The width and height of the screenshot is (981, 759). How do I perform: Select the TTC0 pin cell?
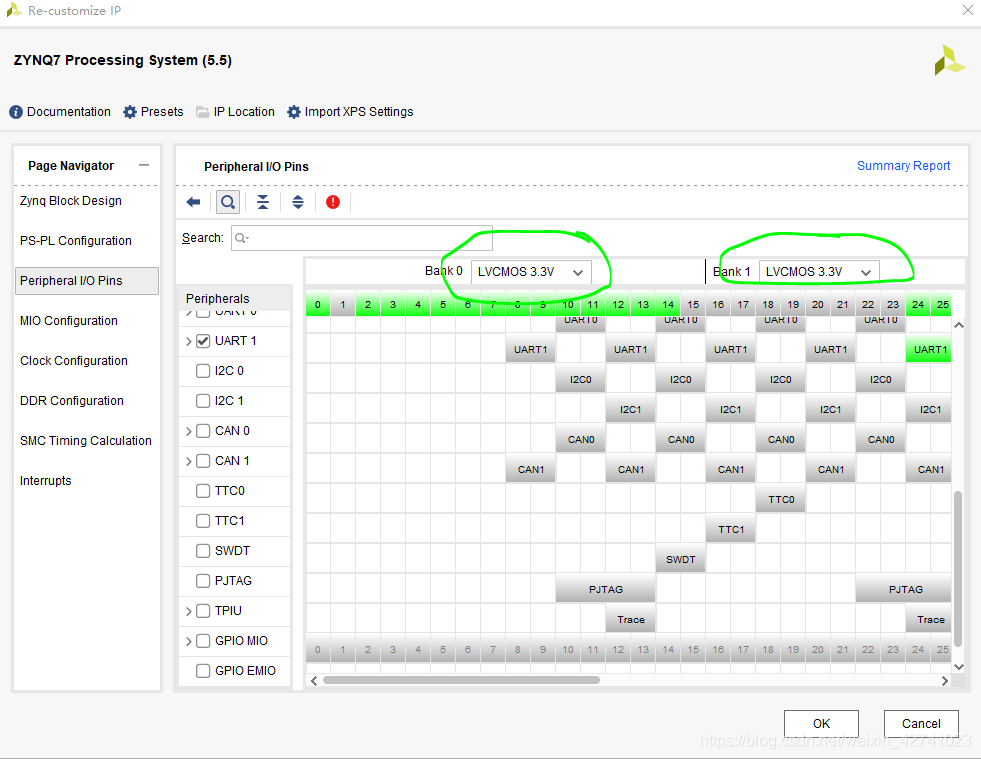click(x=781, y=499)
